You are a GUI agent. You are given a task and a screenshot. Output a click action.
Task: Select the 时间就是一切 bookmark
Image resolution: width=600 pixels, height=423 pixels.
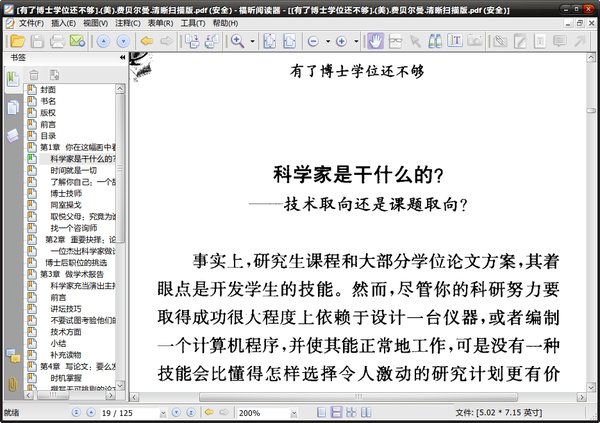click(73, 170)
